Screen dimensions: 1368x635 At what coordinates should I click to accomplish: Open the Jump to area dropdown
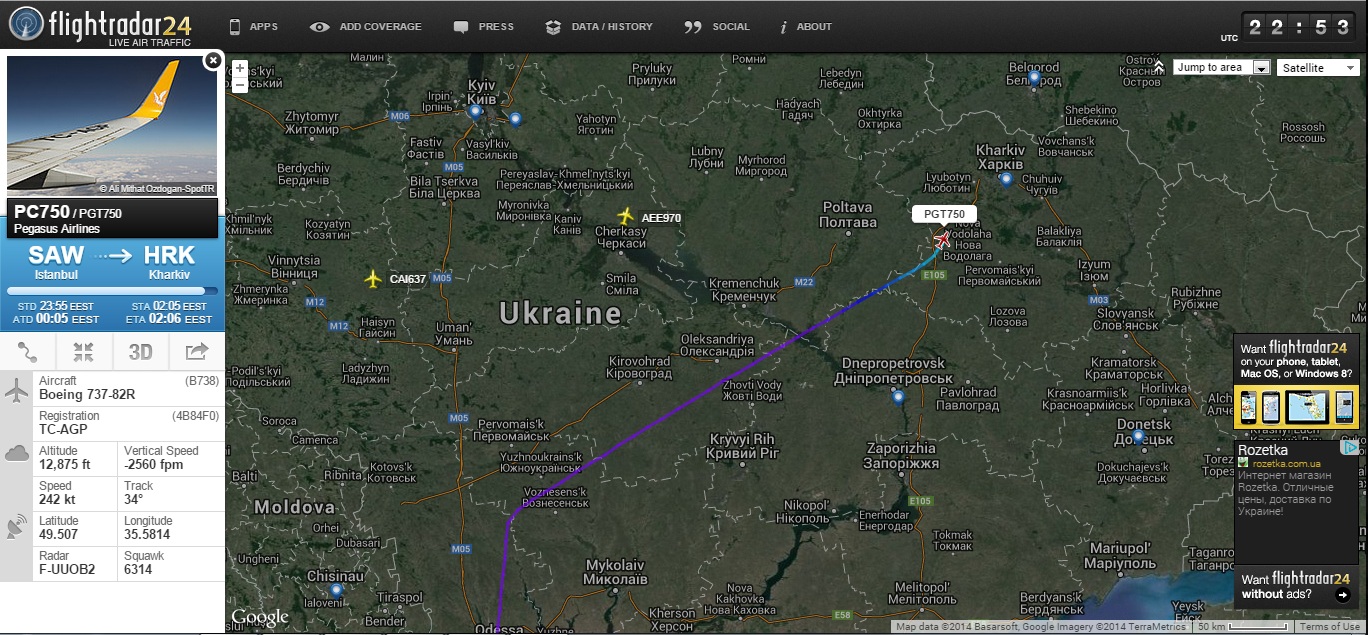pos(1221,68)
